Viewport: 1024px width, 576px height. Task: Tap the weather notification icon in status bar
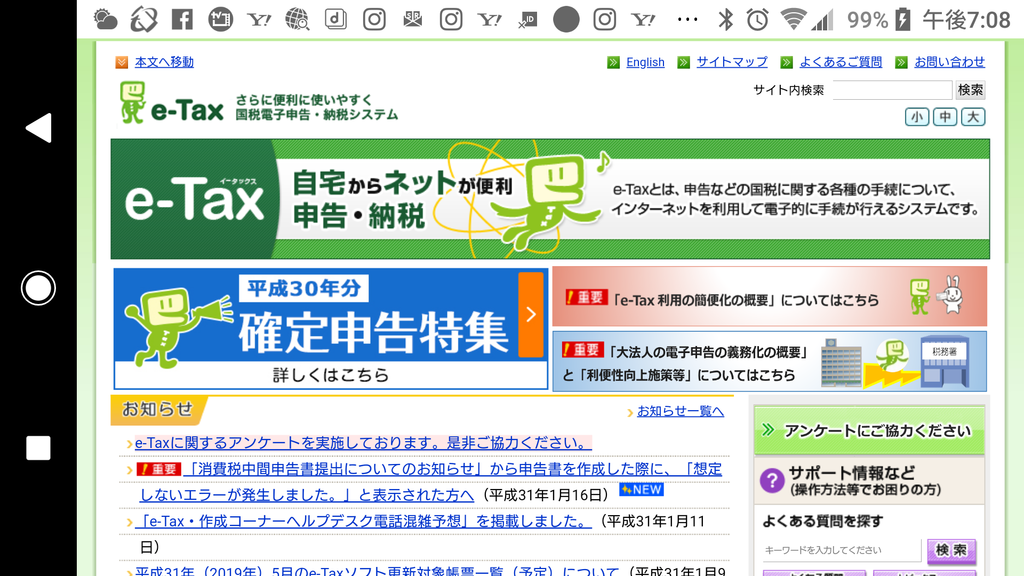pos(105,20)
